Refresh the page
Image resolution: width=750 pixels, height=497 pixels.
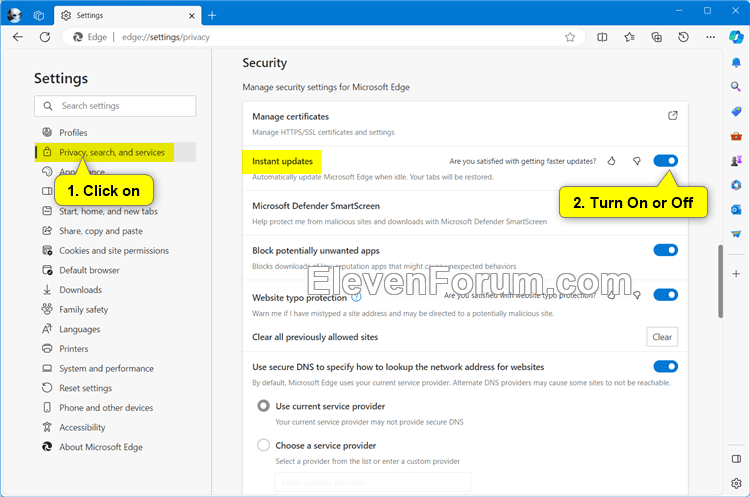(x=45, y=37)
